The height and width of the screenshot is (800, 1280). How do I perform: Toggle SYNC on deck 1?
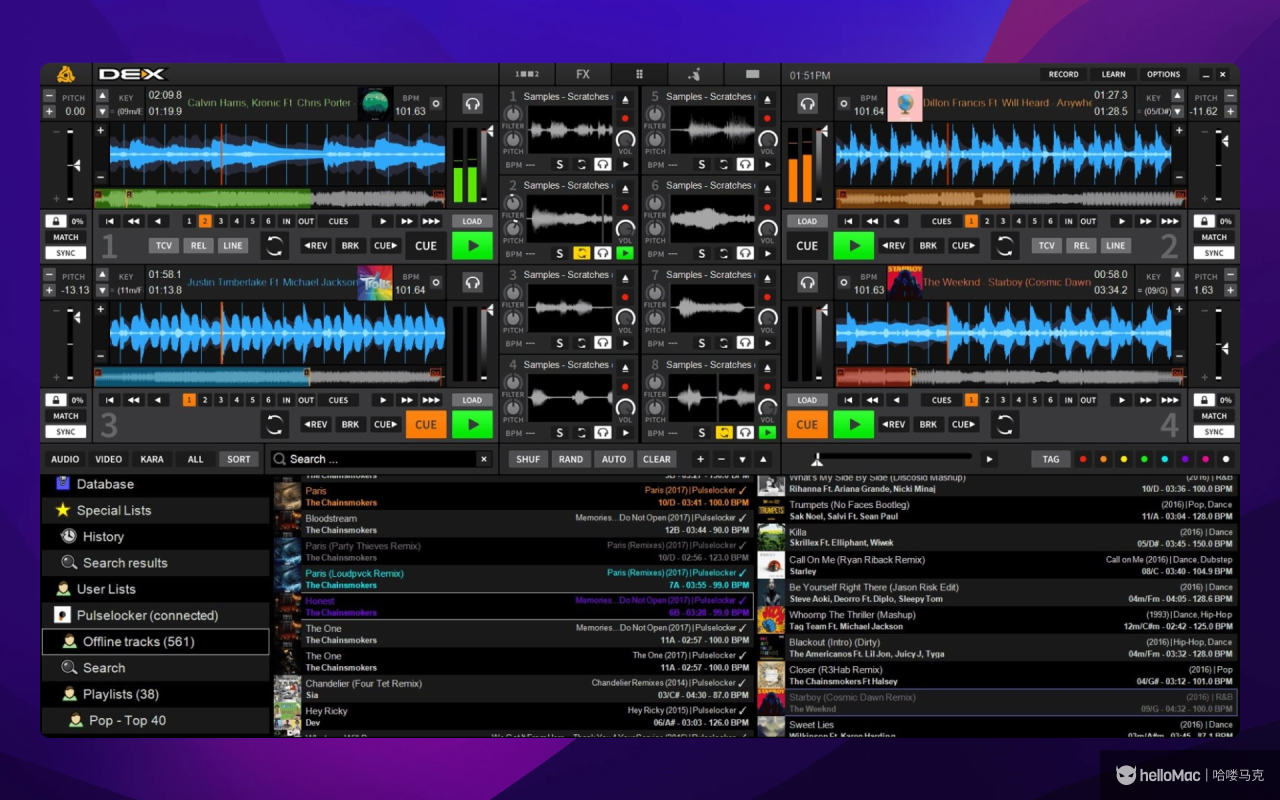click(x=66, y=254)
